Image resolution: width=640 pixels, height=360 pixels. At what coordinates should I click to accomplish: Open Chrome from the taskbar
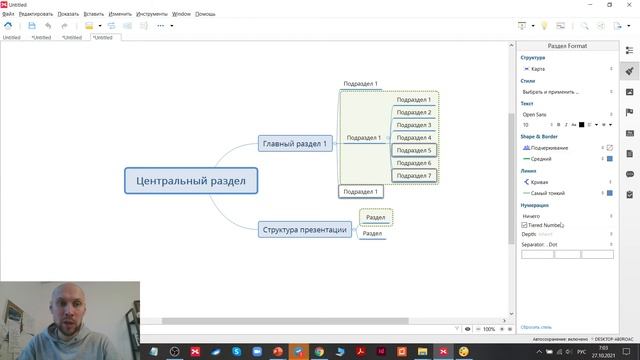coord(319,351)
